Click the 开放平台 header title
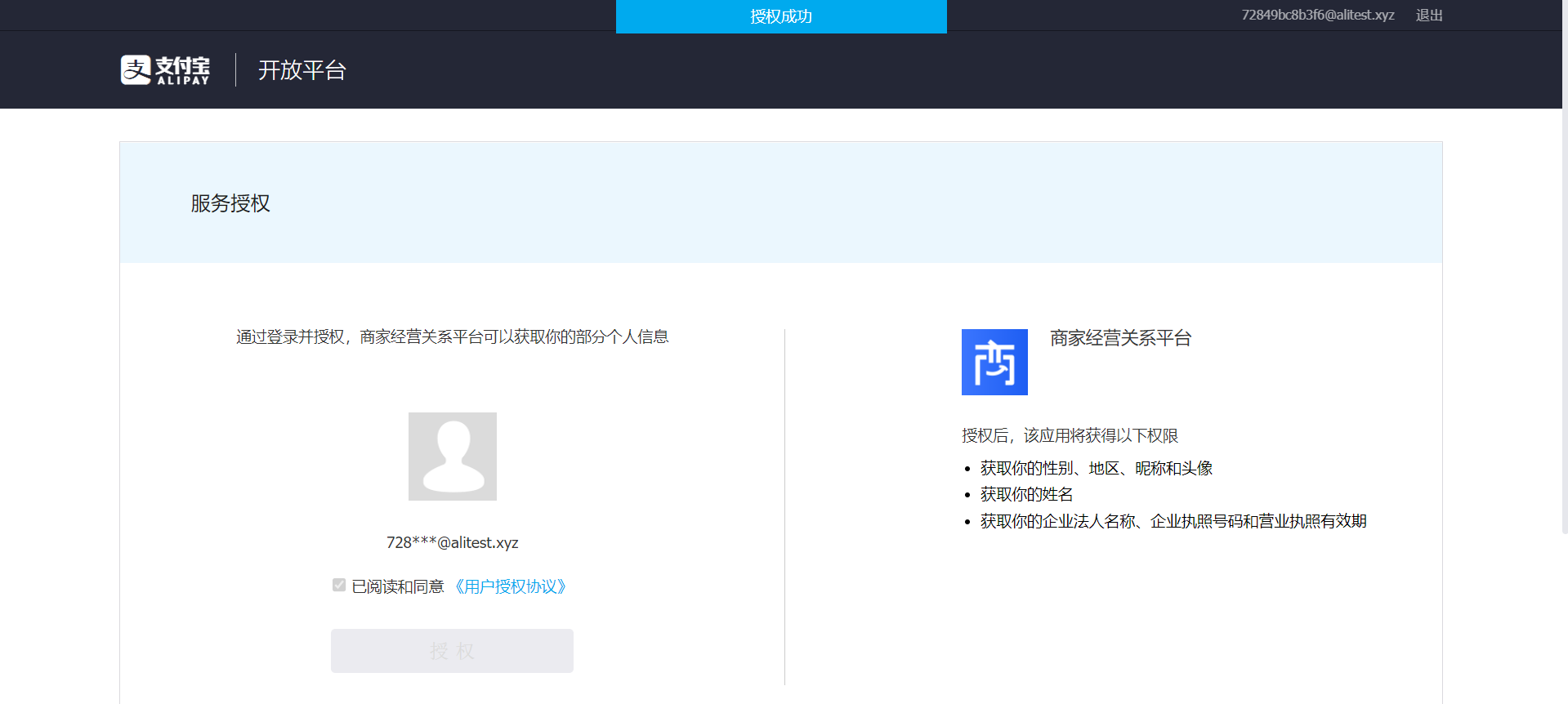This screenshot has height=704, width=1568. [302, 70]
